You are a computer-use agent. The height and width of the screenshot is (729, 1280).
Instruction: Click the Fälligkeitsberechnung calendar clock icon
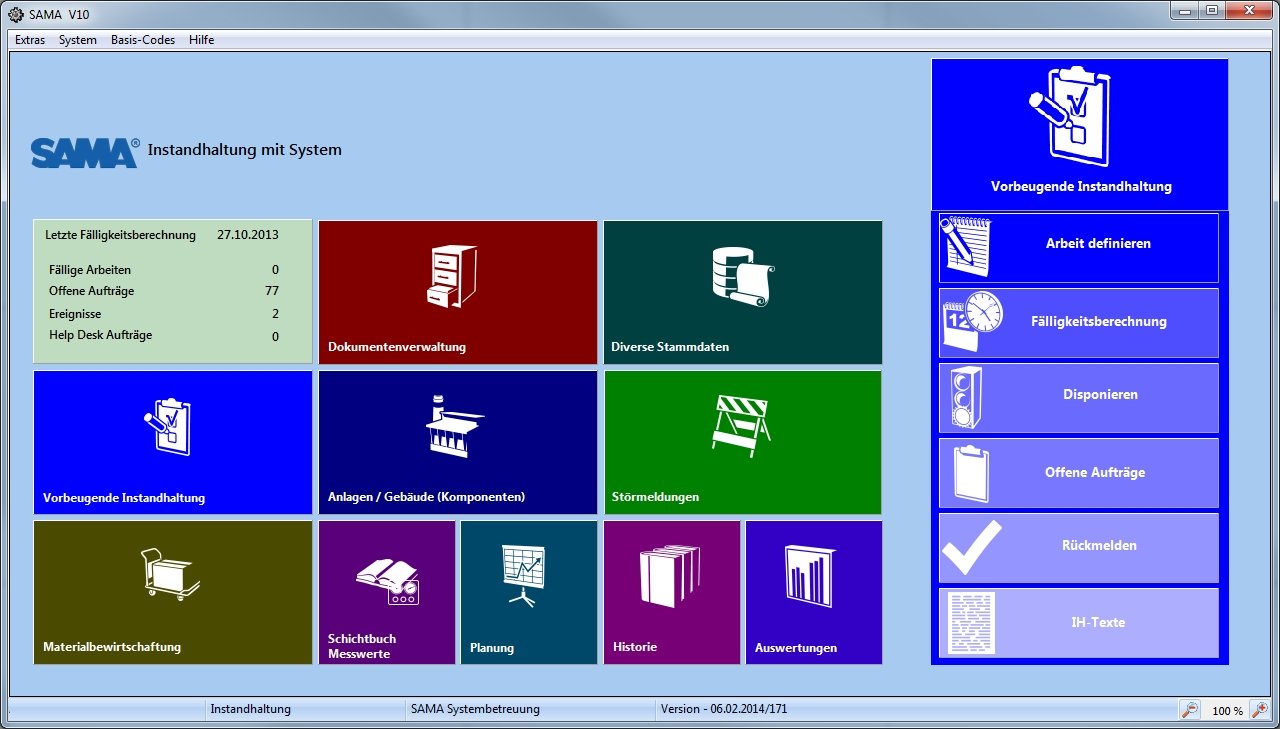972,322
